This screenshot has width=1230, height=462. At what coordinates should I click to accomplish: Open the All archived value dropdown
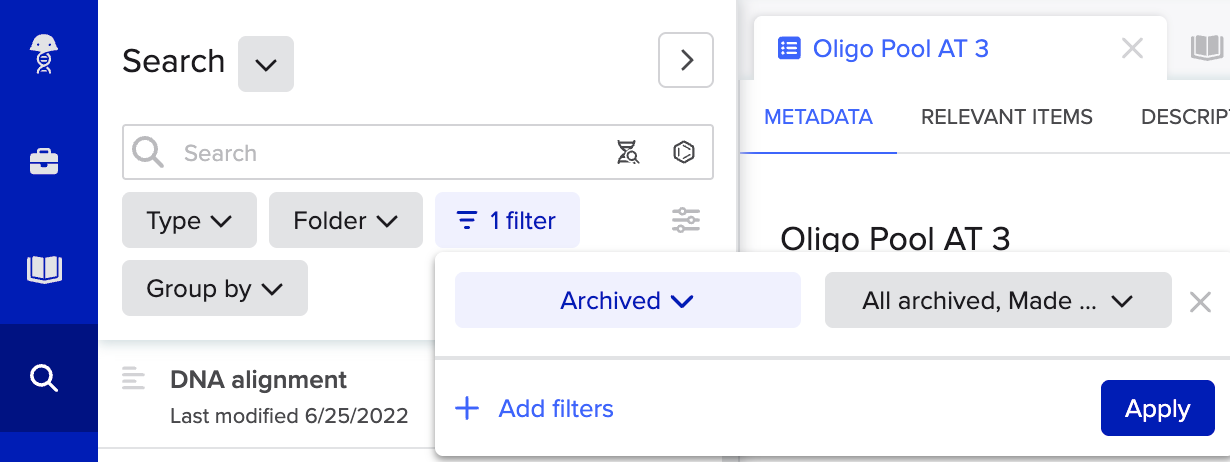(x=997, y=300)
